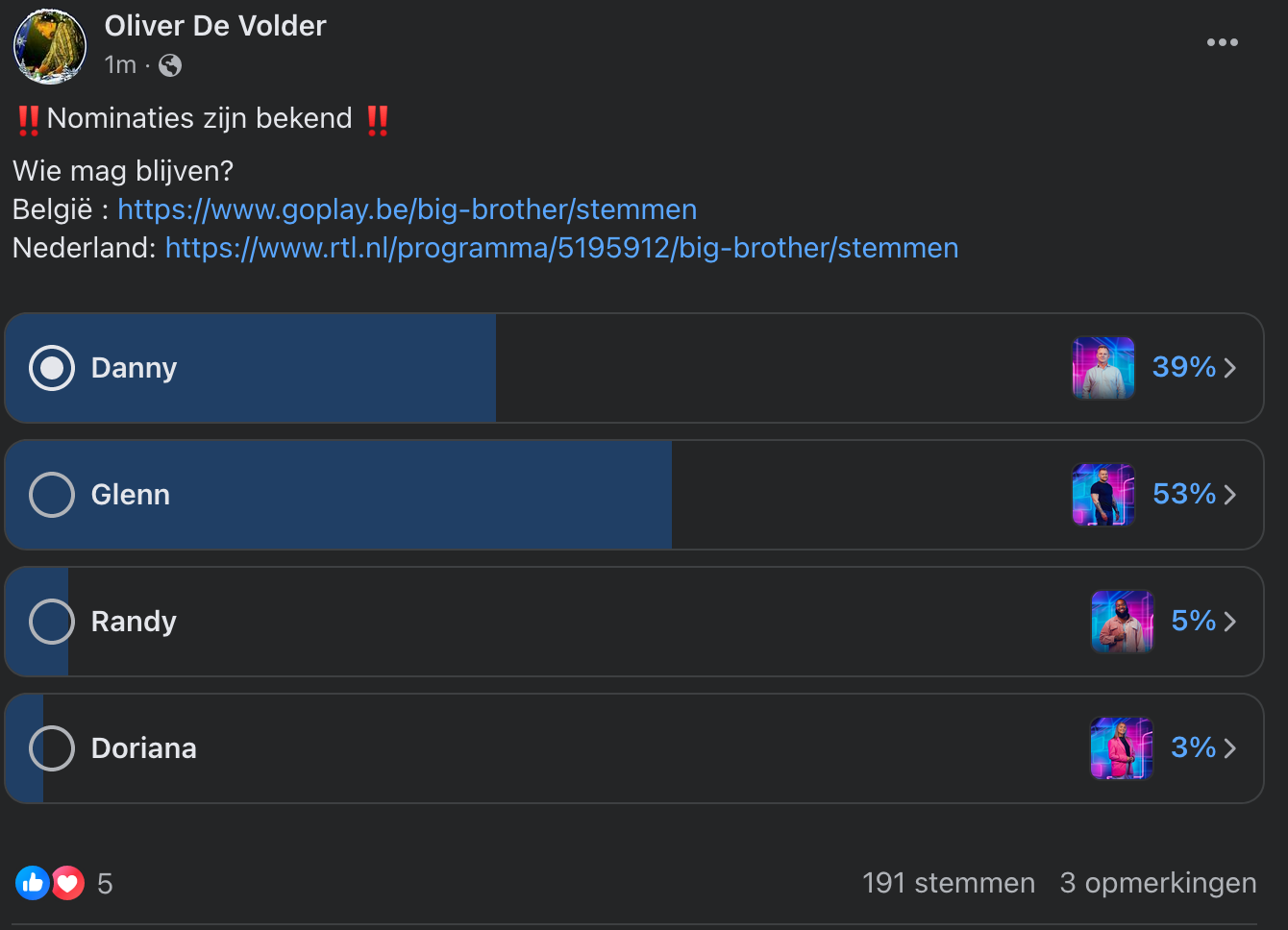Image resolution: width=1288 pixels, height=930 pixels.
Task: Open the rtl.nl big-brother stemmen link
Action: [x=562, y=248]
